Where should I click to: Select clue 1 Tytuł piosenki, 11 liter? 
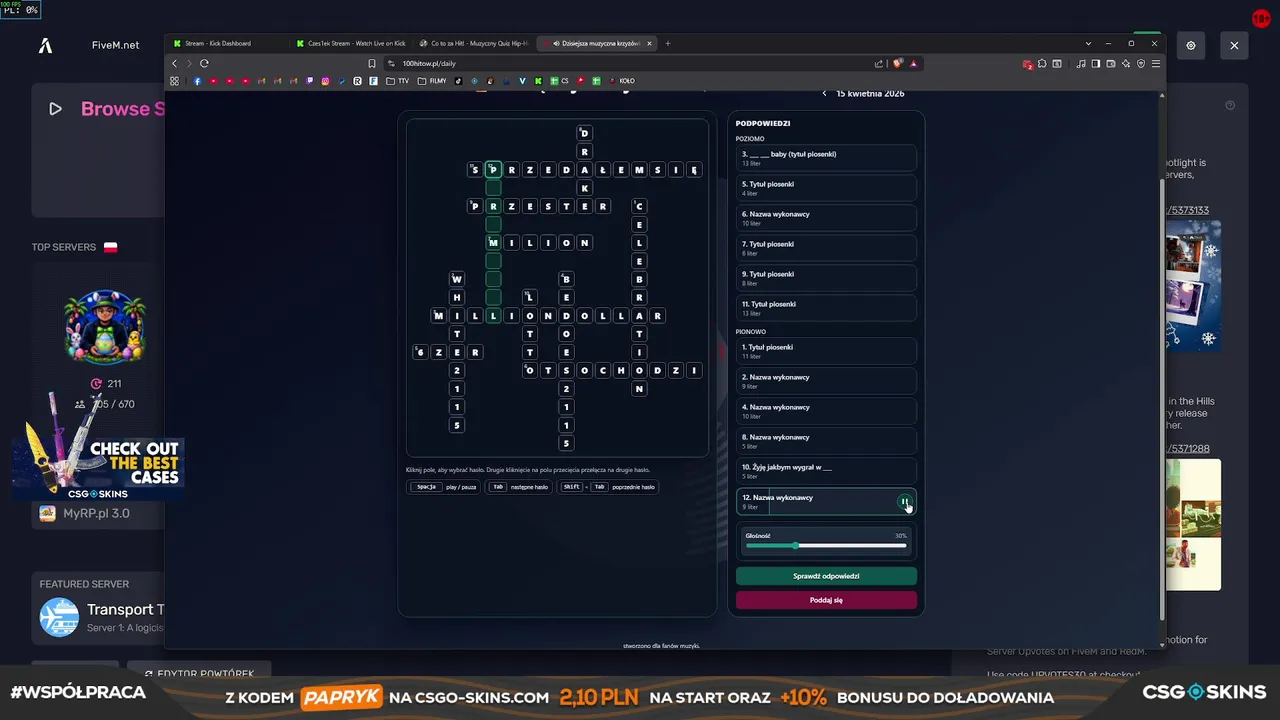826,351
